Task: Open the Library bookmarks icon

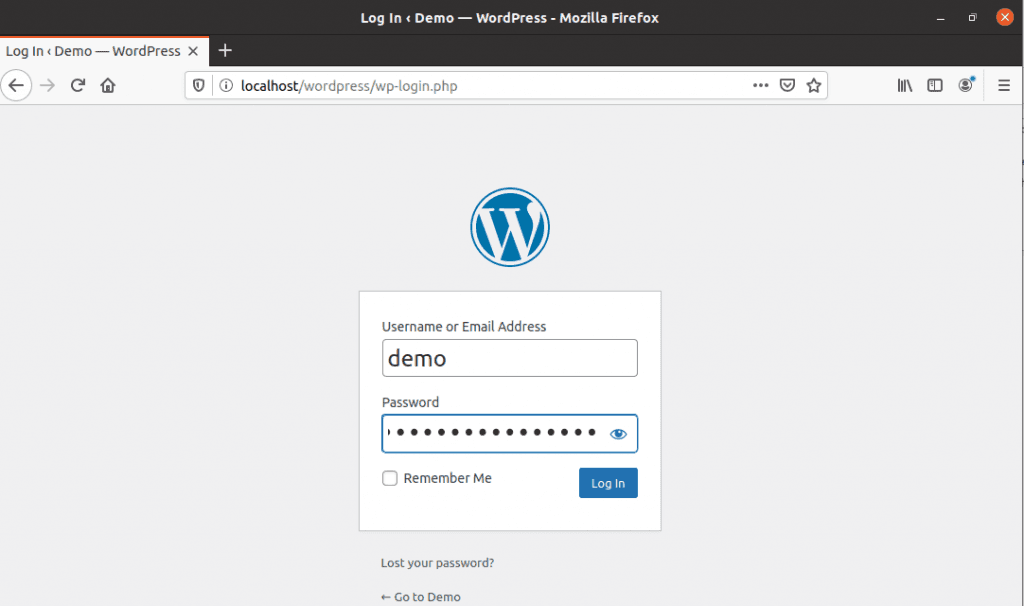Action: pos(905,86)
